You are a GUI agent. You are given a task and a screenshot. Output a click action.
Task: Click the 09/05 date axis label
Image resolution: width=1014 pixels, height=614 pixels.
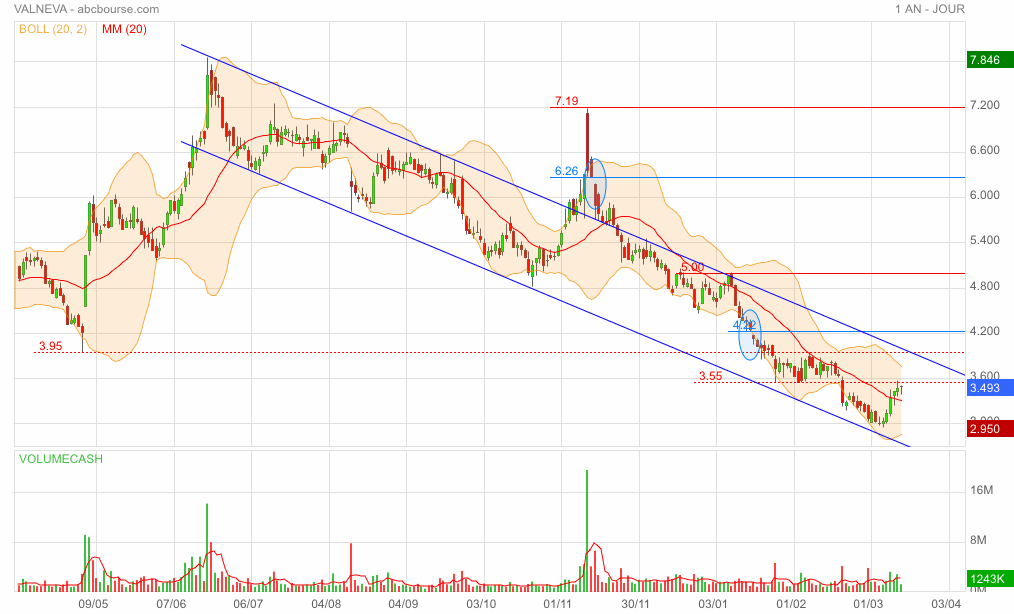coord(93,604)
